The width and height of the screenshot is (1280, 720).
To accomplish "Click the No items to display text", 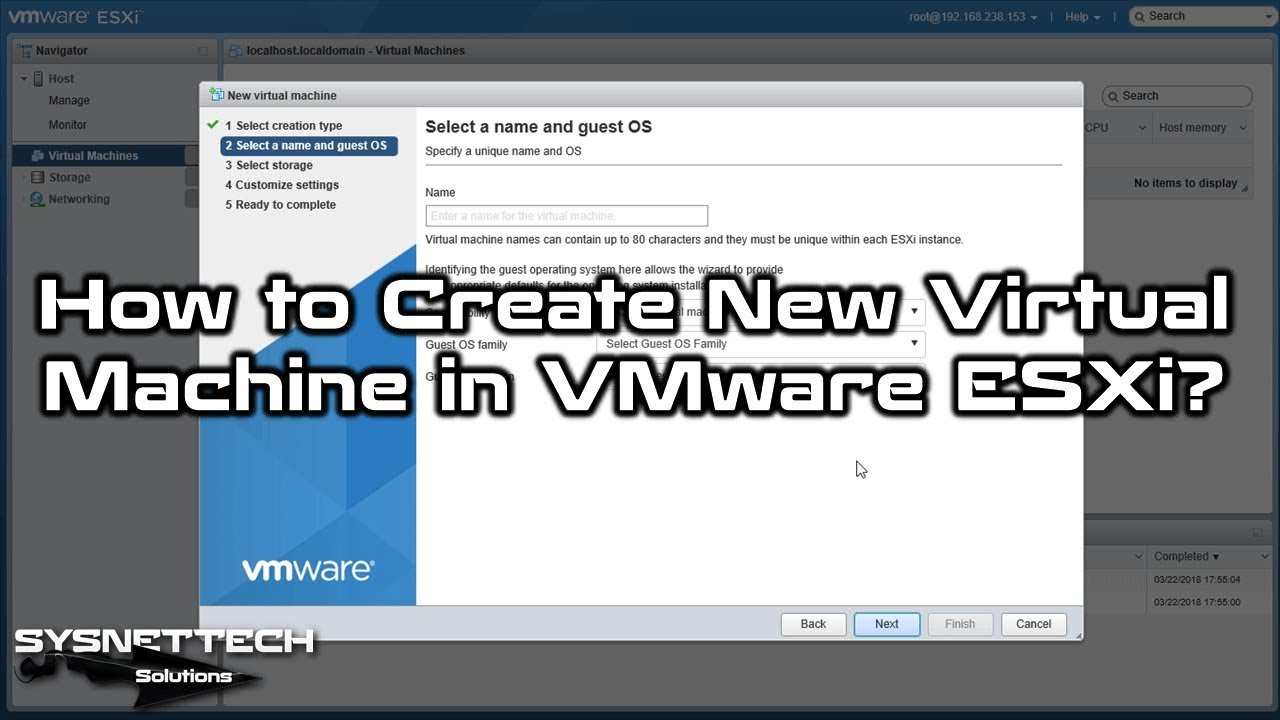I will (1185, 184).
